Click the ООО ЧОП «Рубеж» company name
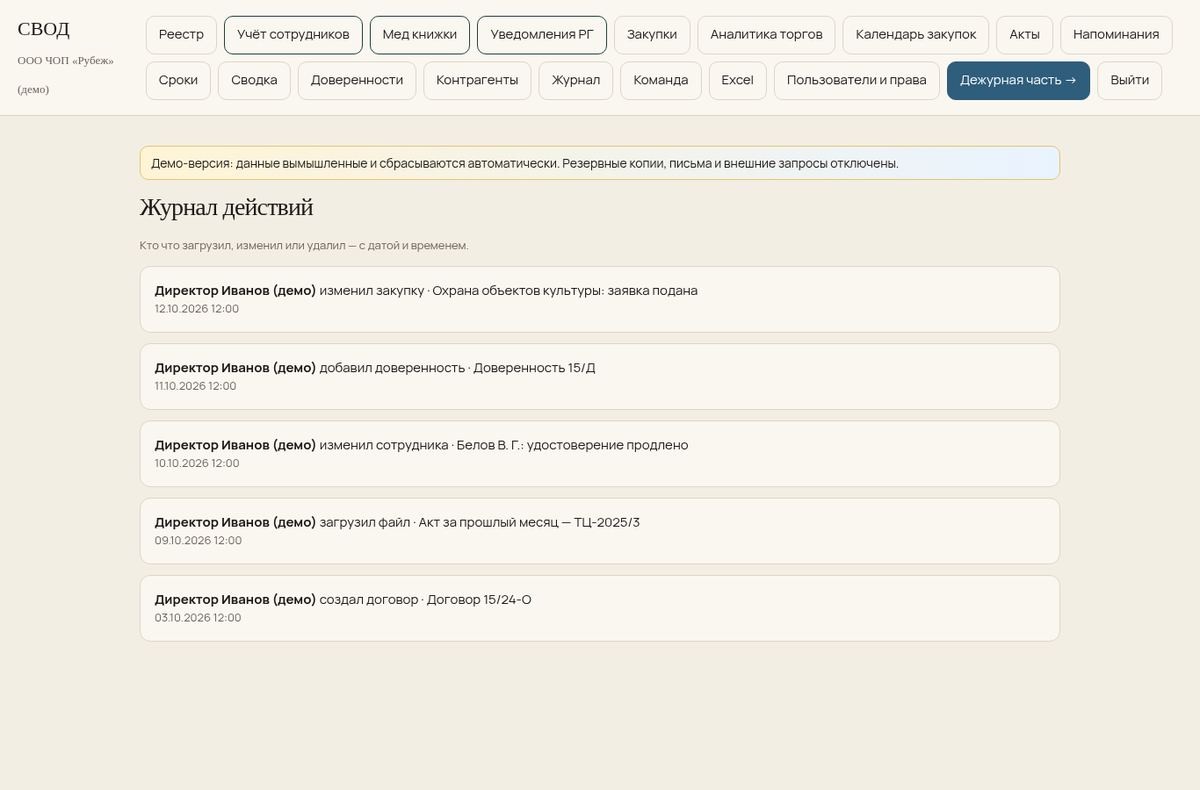Image resolution: width=1200 pixels, height=790 pixels. pyautogui.click(x=66, y=60)
